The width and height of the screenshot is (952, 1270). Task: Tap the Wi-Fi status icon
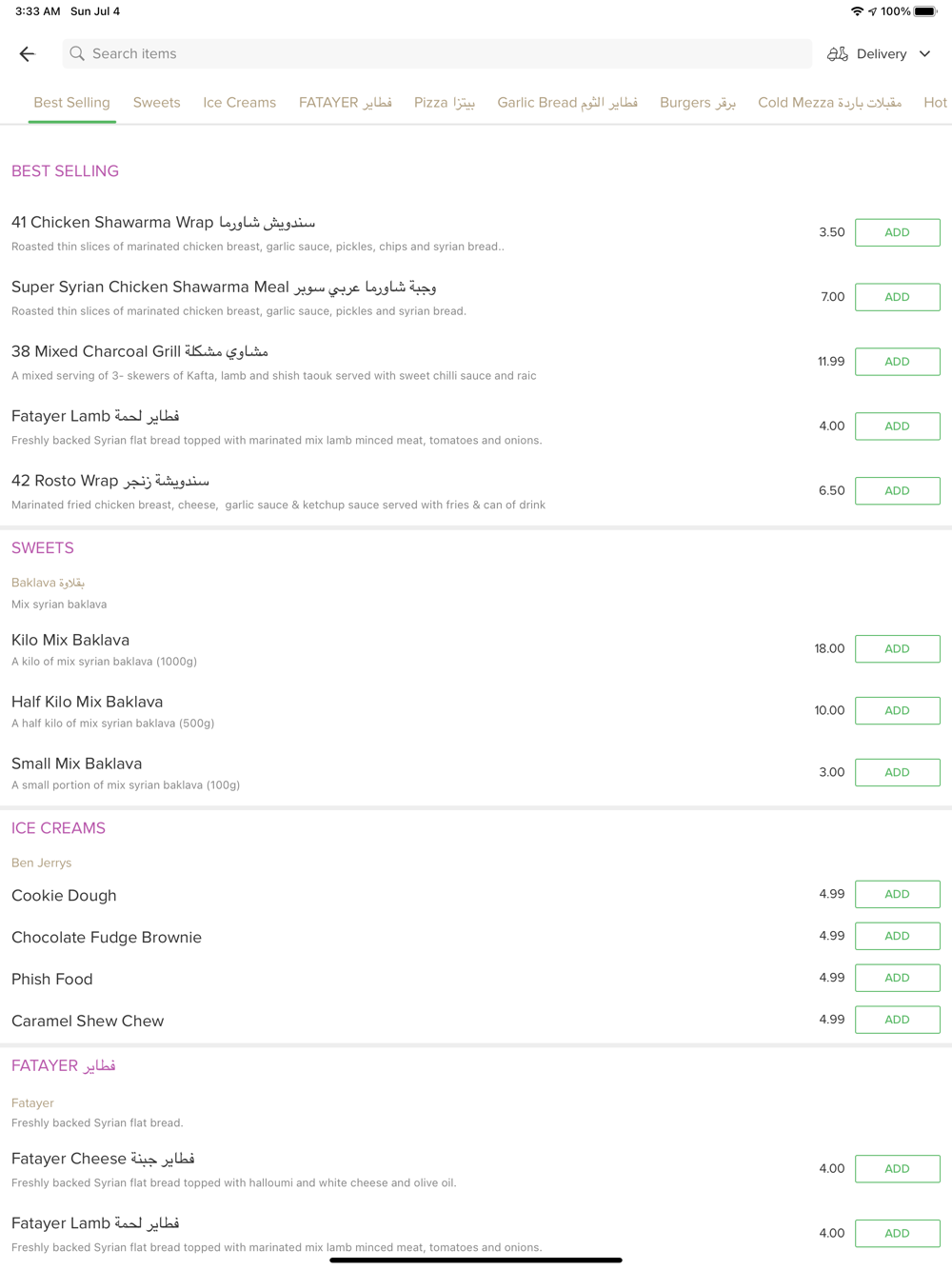coord(857,11)
